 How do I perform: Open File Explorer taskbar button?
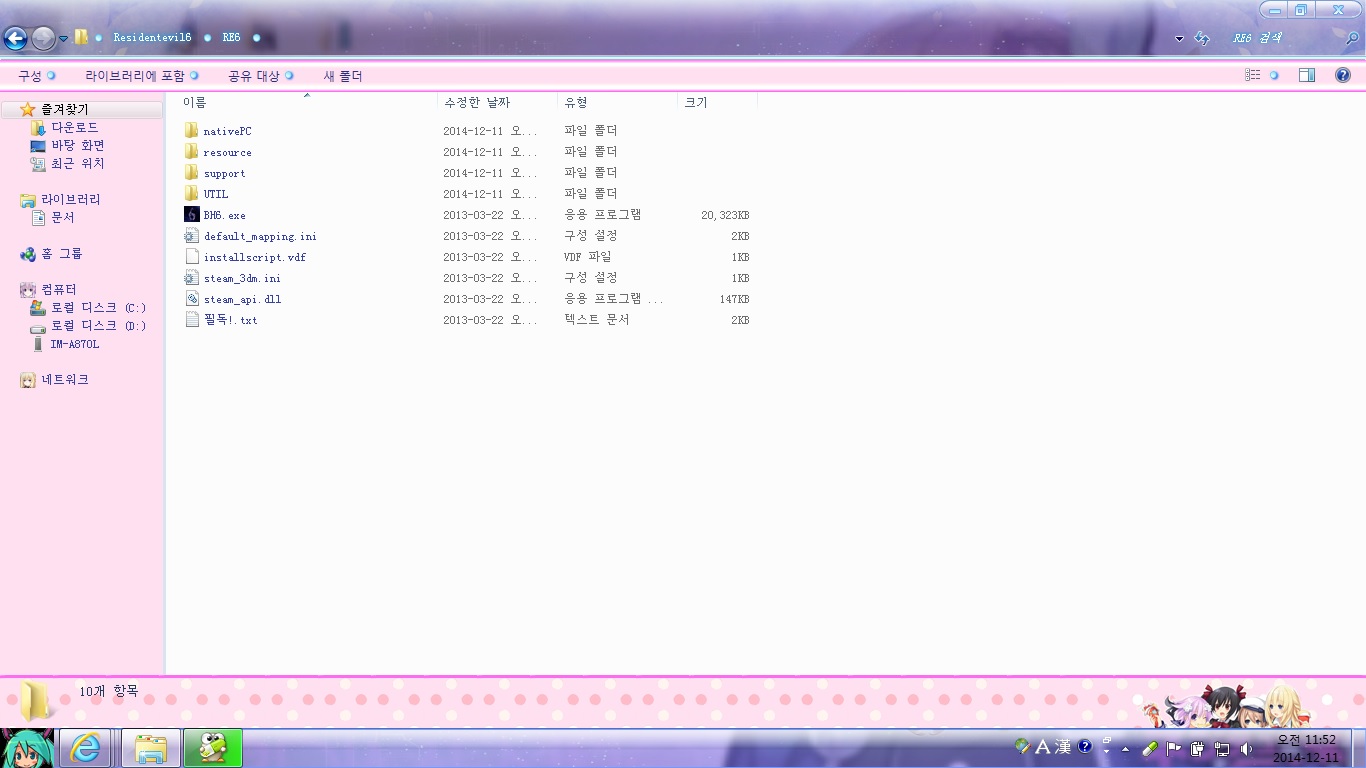pyautogui.click(x=151, y=748)
